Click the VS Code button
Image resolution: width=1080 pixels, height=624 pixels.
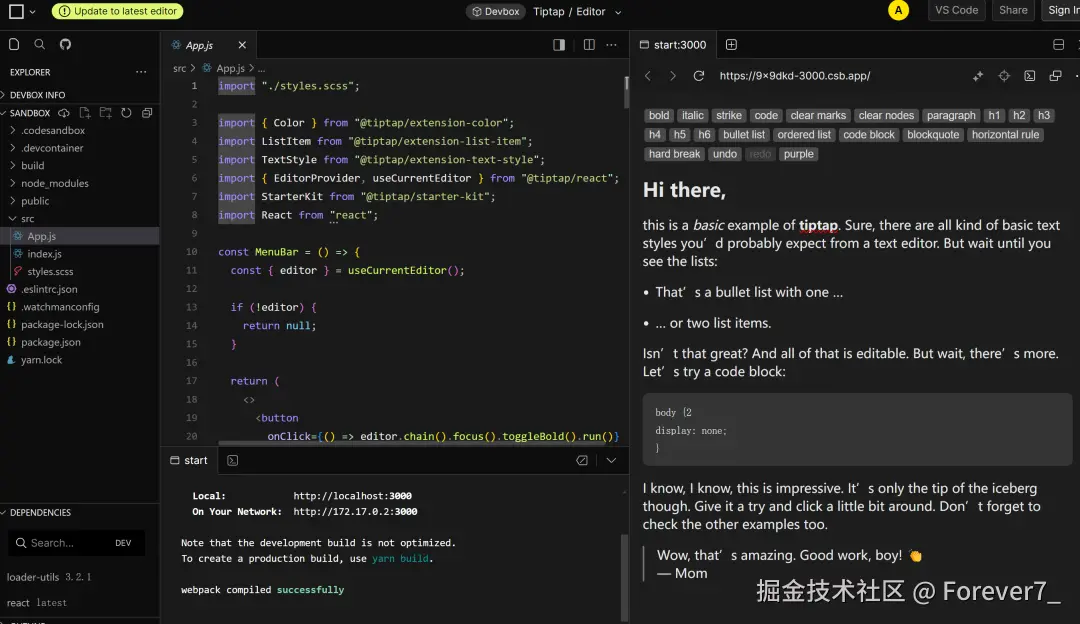tap(956, 10)
